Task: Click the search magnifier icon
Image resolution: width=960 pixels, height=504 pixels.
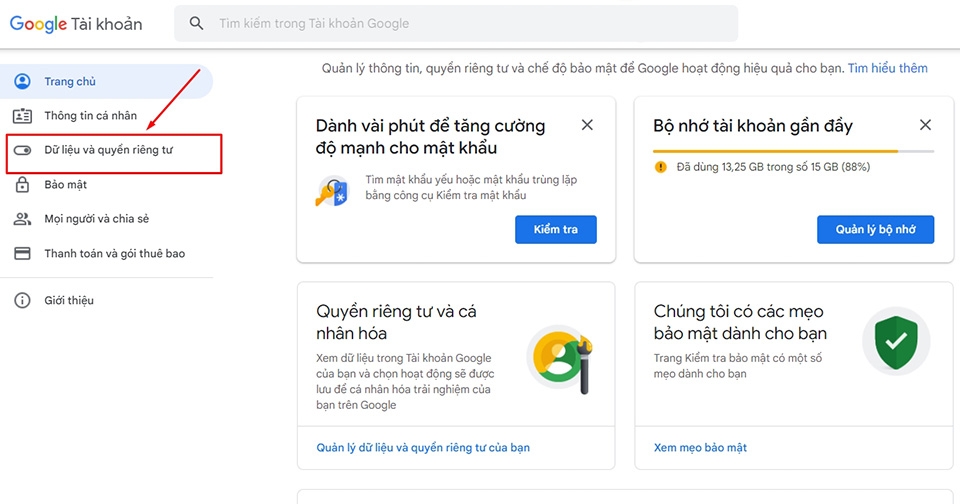Action: point(196,23)
